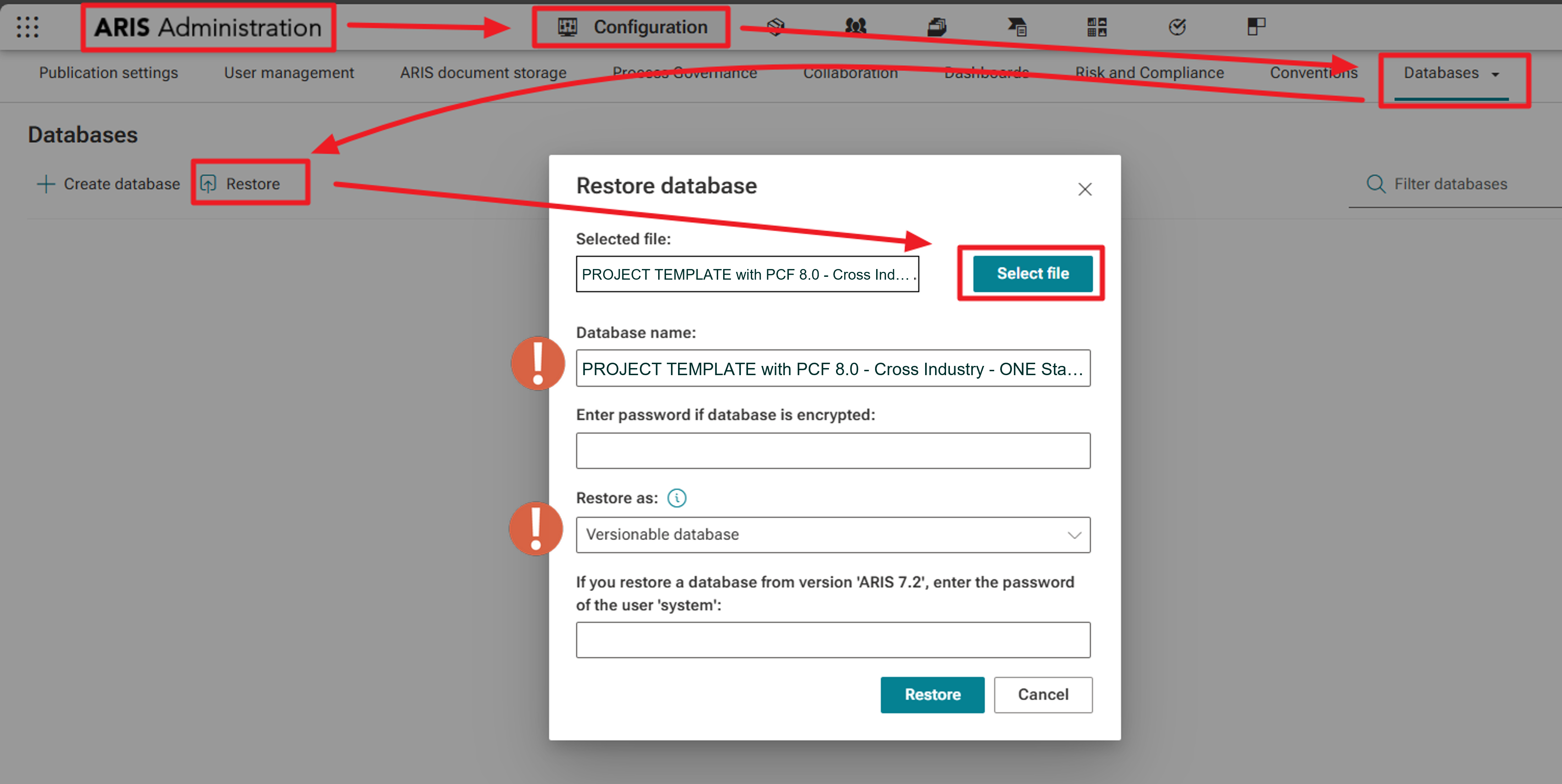Close the Restore database dialog with X
Image resolution: width=1562 pixels, height=784 pixels.
coord(1084,189)
